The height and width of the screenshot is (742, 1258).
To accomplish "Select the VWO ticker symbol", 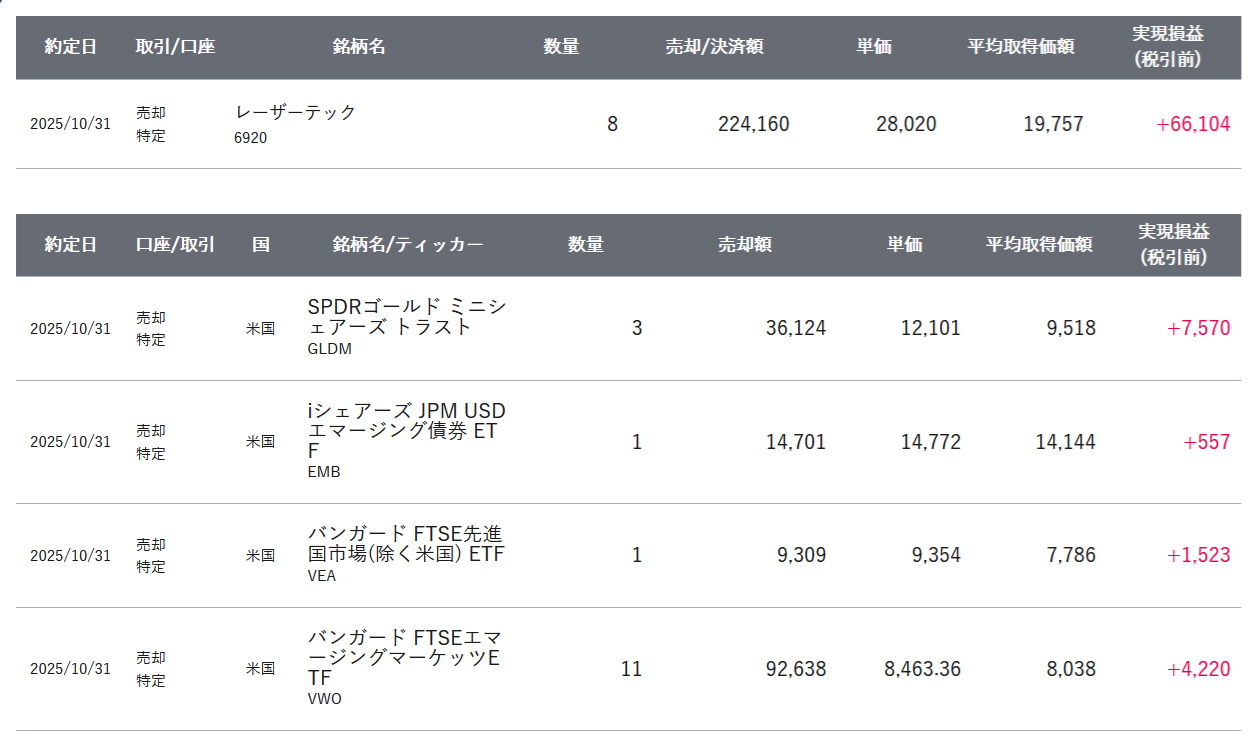I will point(324,699).
